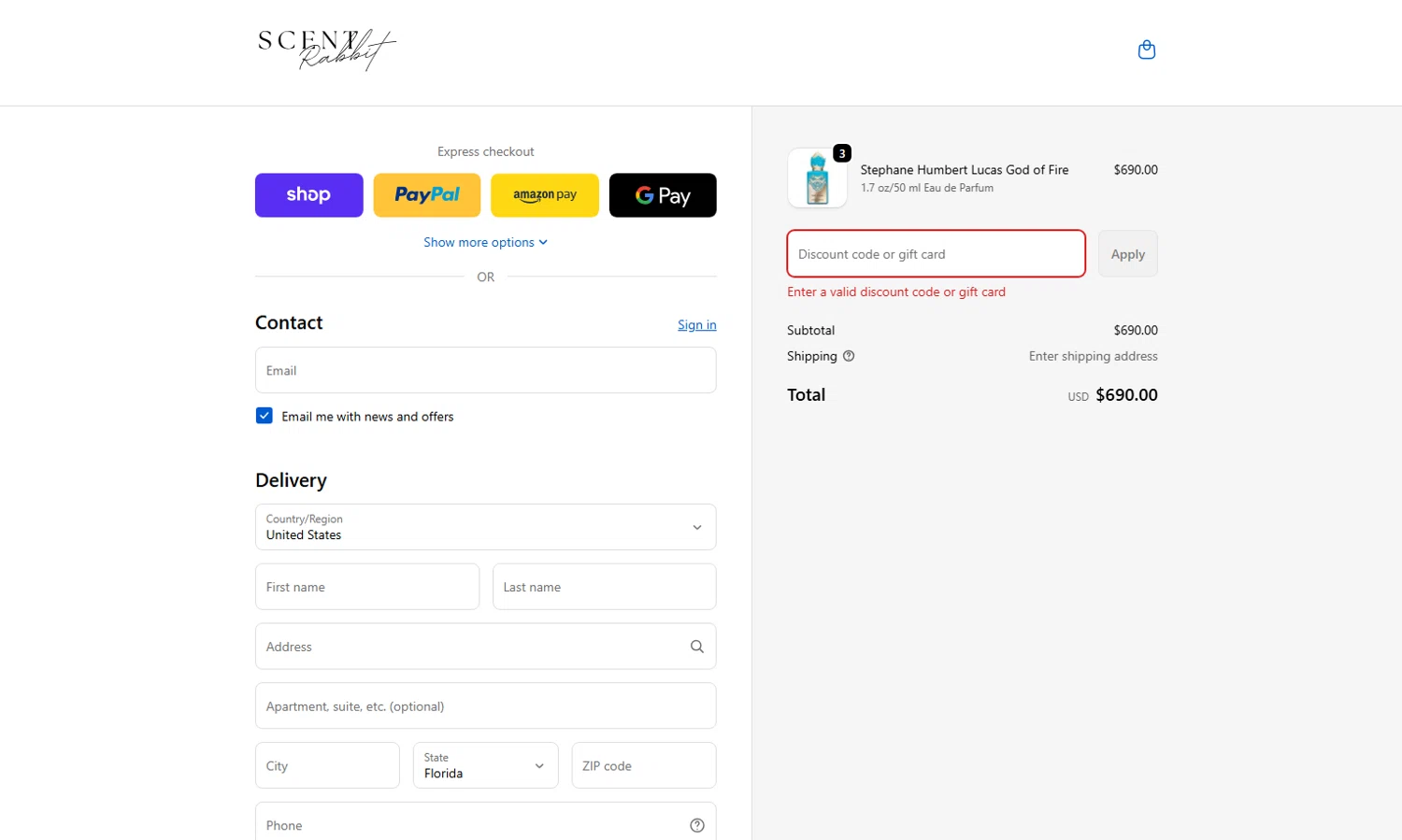Click the Subtotal label
Screen dimensions: 1402x840
[x=811, y=330]
